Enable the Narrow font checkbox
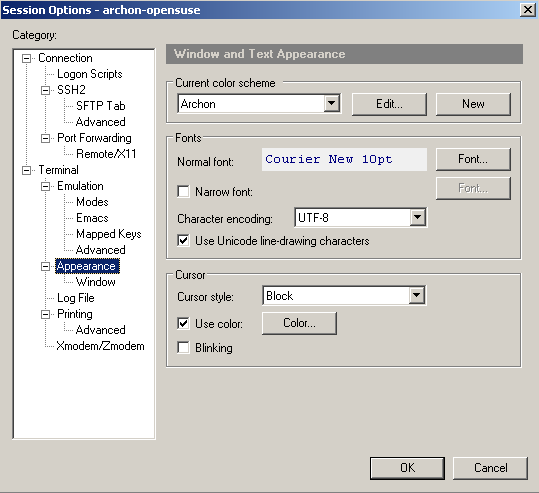The image size is (539, 493). pos(183,191)
